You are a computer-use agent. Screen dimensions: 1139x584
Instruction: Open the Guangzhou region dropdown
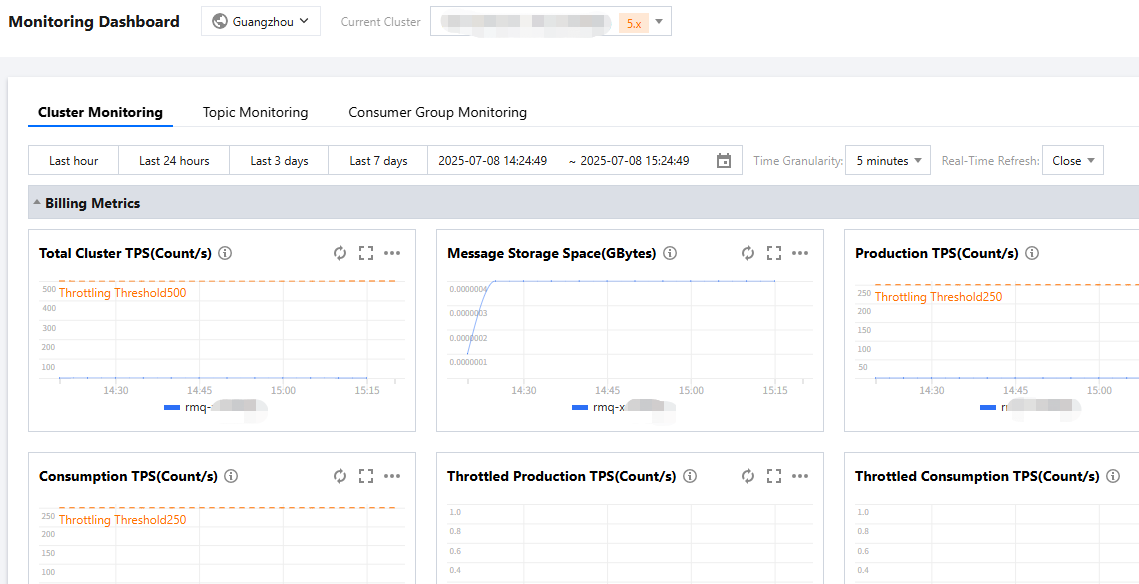pos(261,21)
